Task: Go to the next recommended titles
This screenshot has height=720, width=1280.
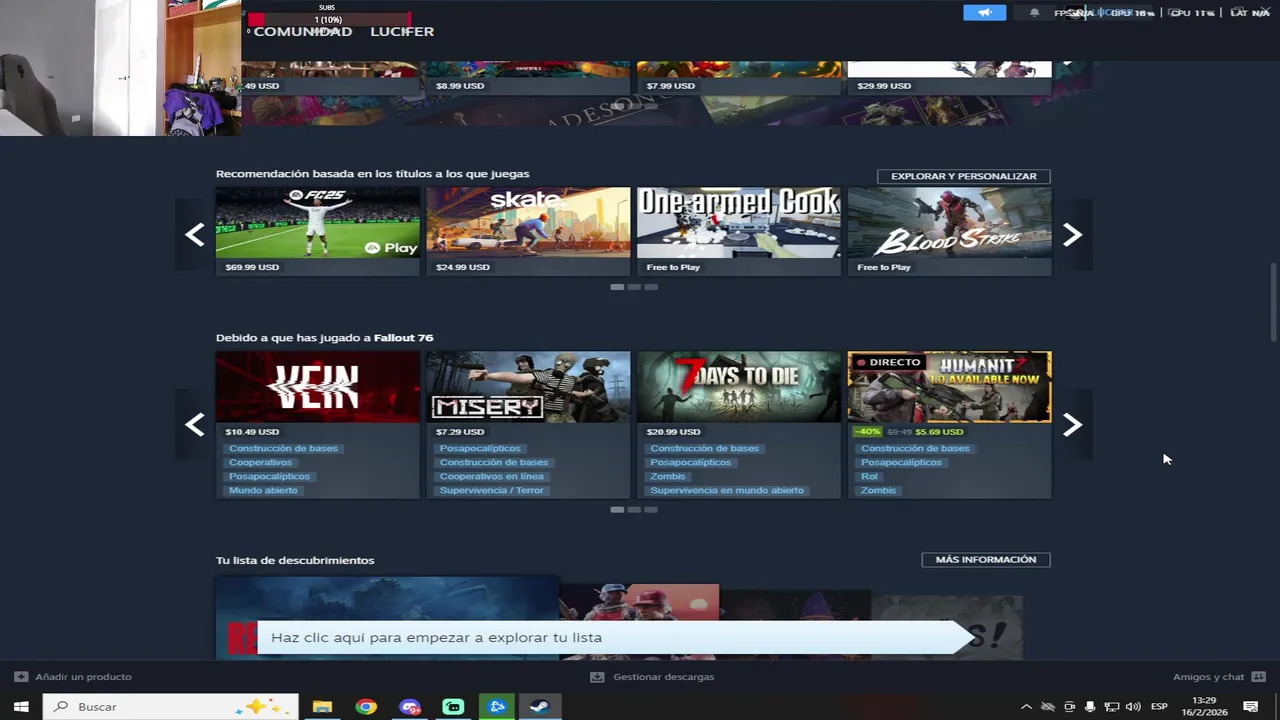Action: click(1072, 235)
